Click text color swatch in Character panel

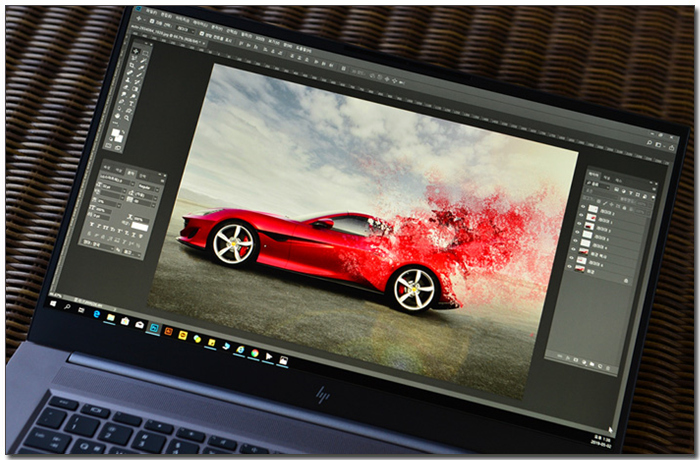click(x=140, y=226)
